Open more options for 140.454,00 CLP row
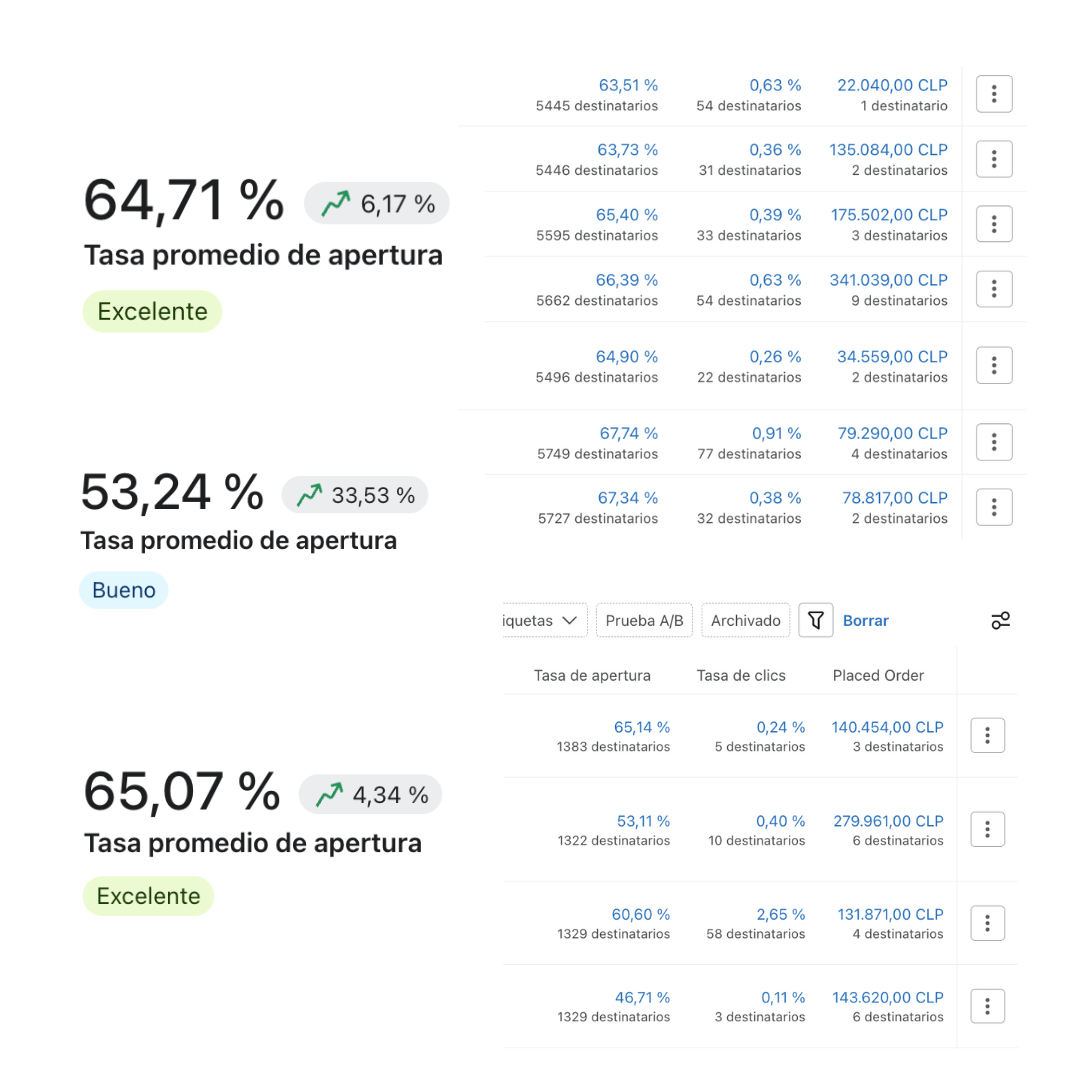 [987, 736]
